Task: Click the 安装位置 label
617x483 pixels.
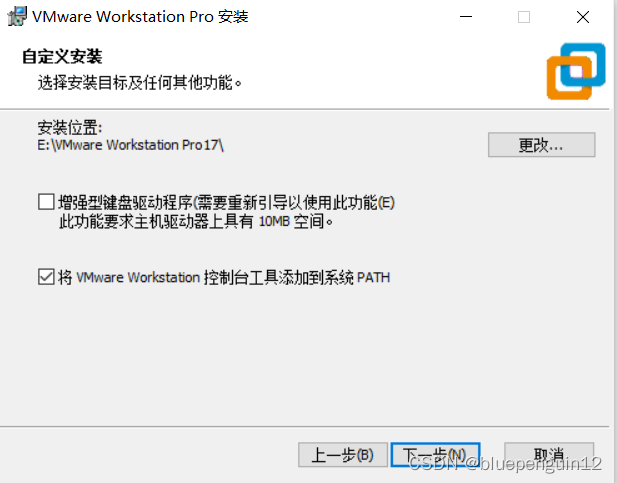Action: click(70, 128)
